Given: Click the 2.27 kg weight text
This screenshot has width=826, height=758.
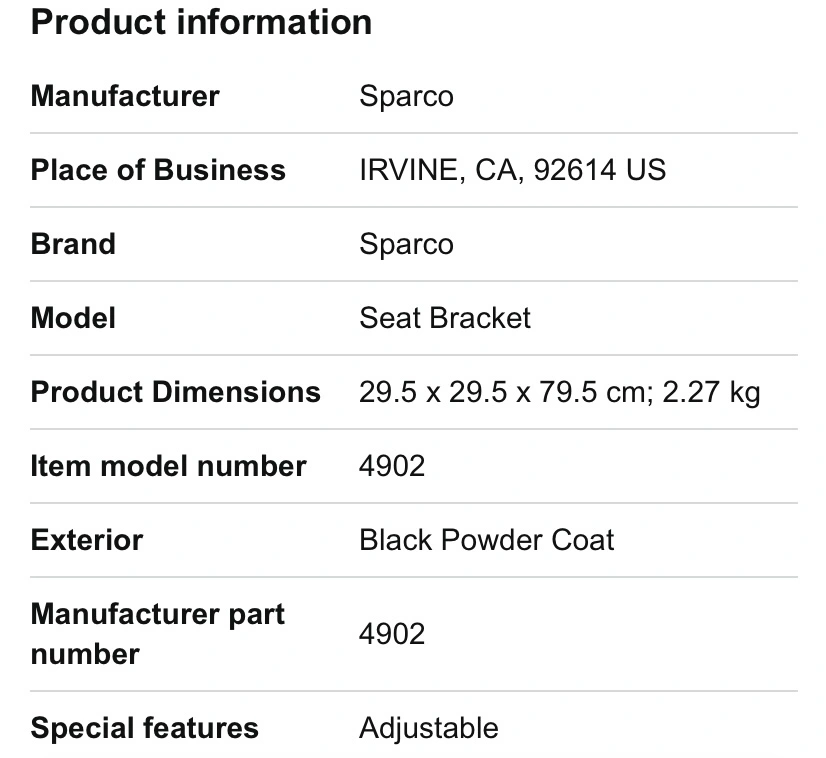Looking at the screenshot, I should pyautogui.click(x=711, y=392).
